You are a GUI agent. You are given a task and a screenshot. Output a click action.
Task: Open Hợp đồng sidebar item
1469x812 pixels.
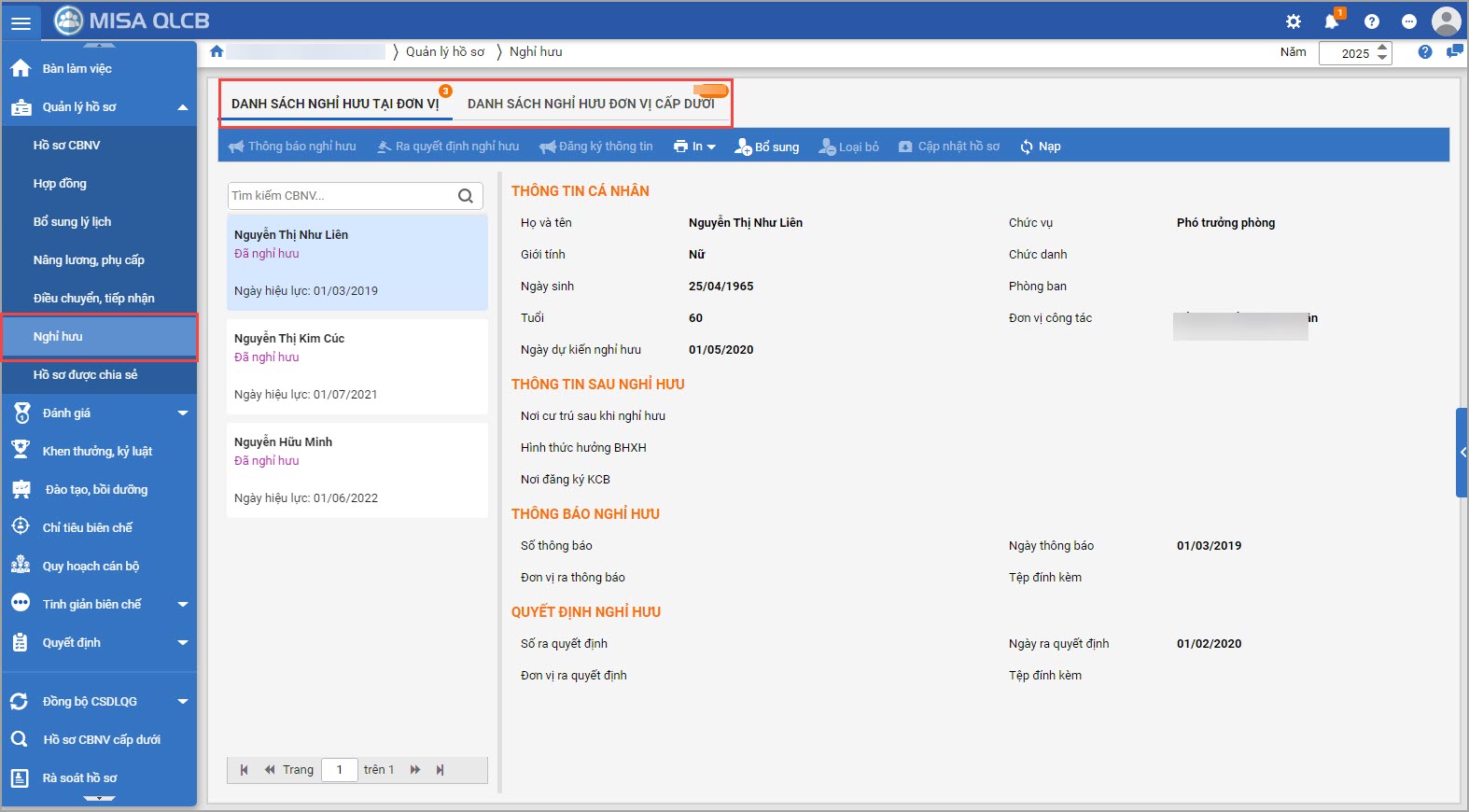(99, 183)
